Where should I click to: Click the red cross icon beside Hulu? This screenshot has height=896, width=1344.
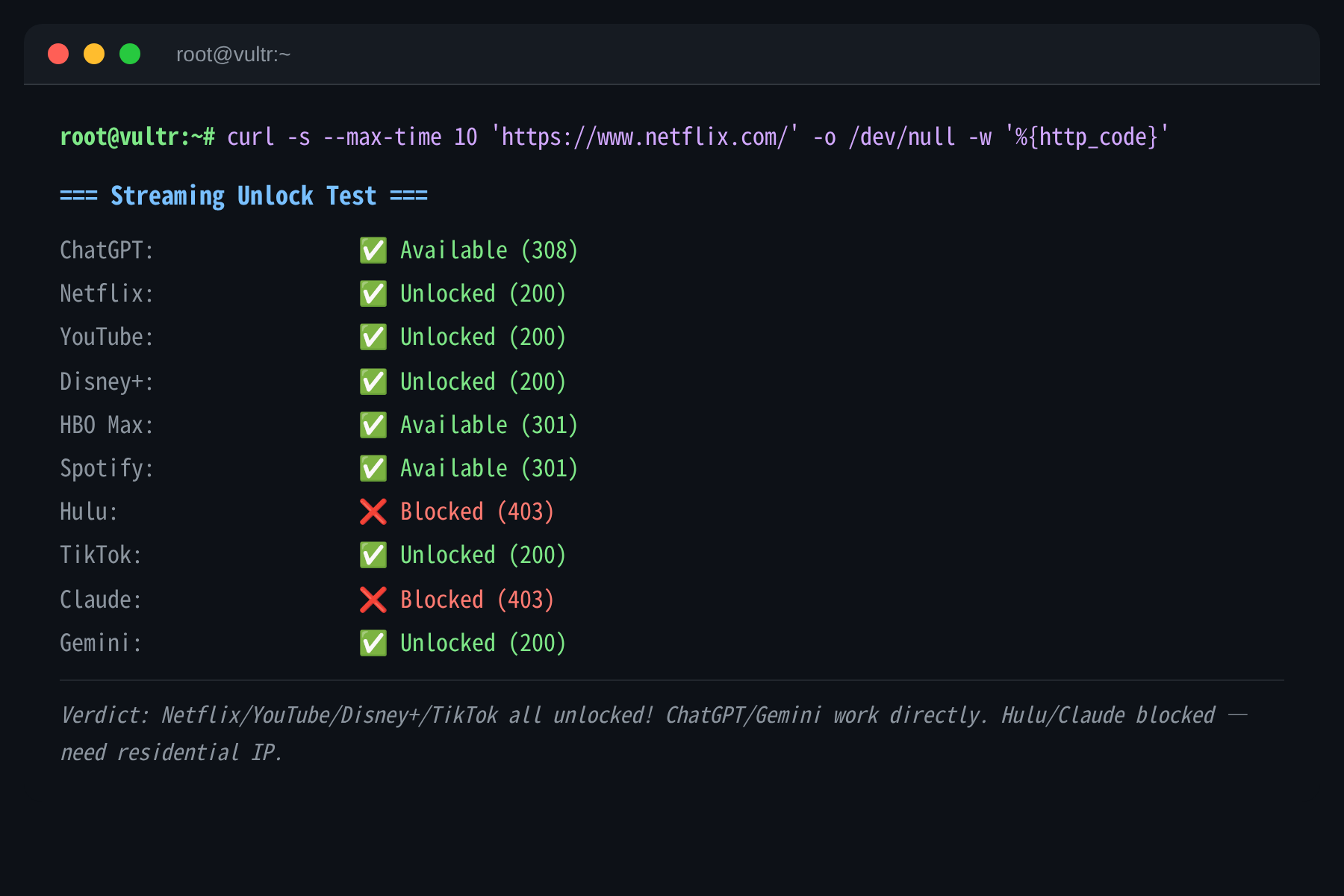[x=373, y=511]
